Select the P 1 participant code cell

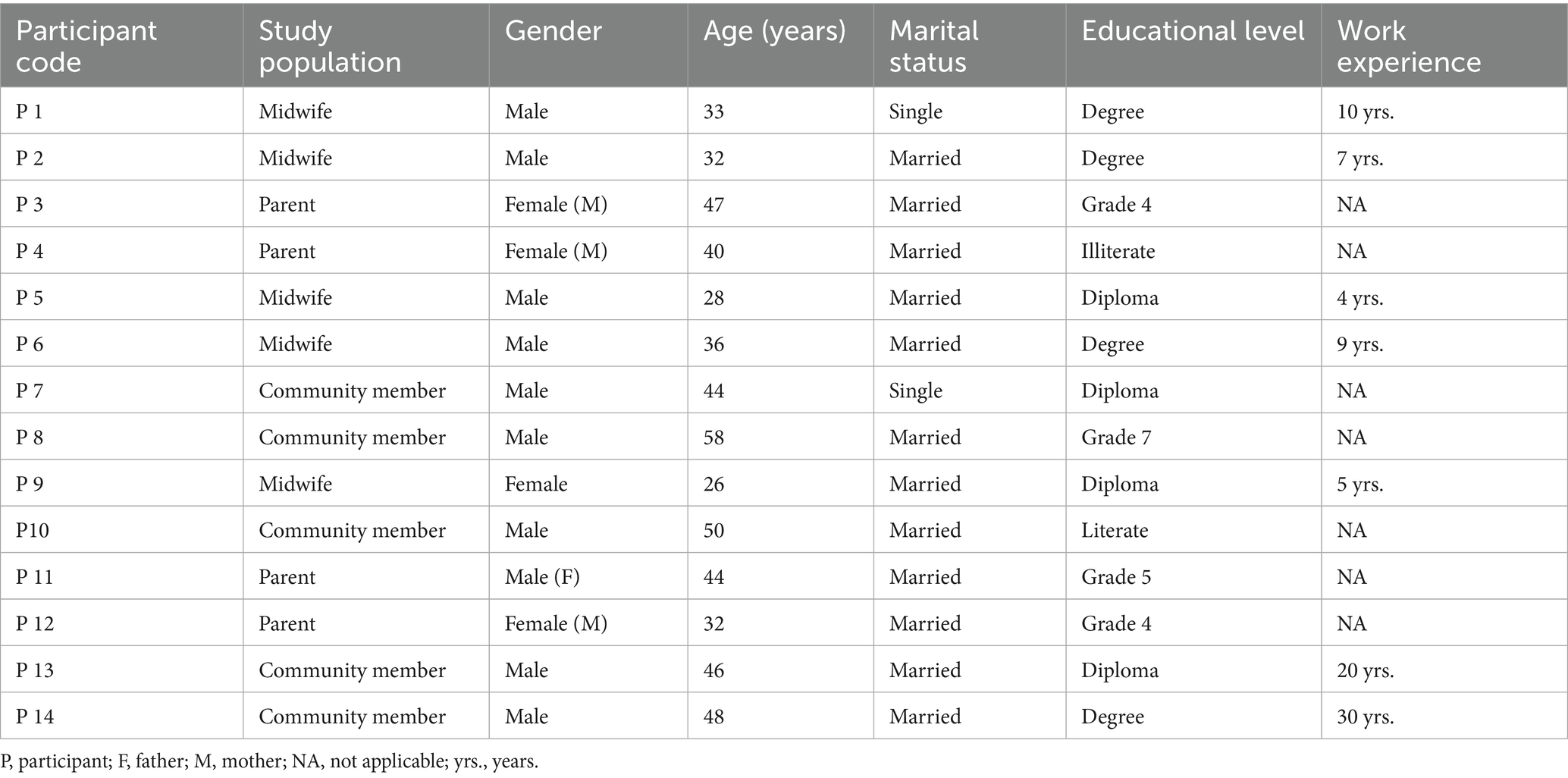tap(121, 111)
